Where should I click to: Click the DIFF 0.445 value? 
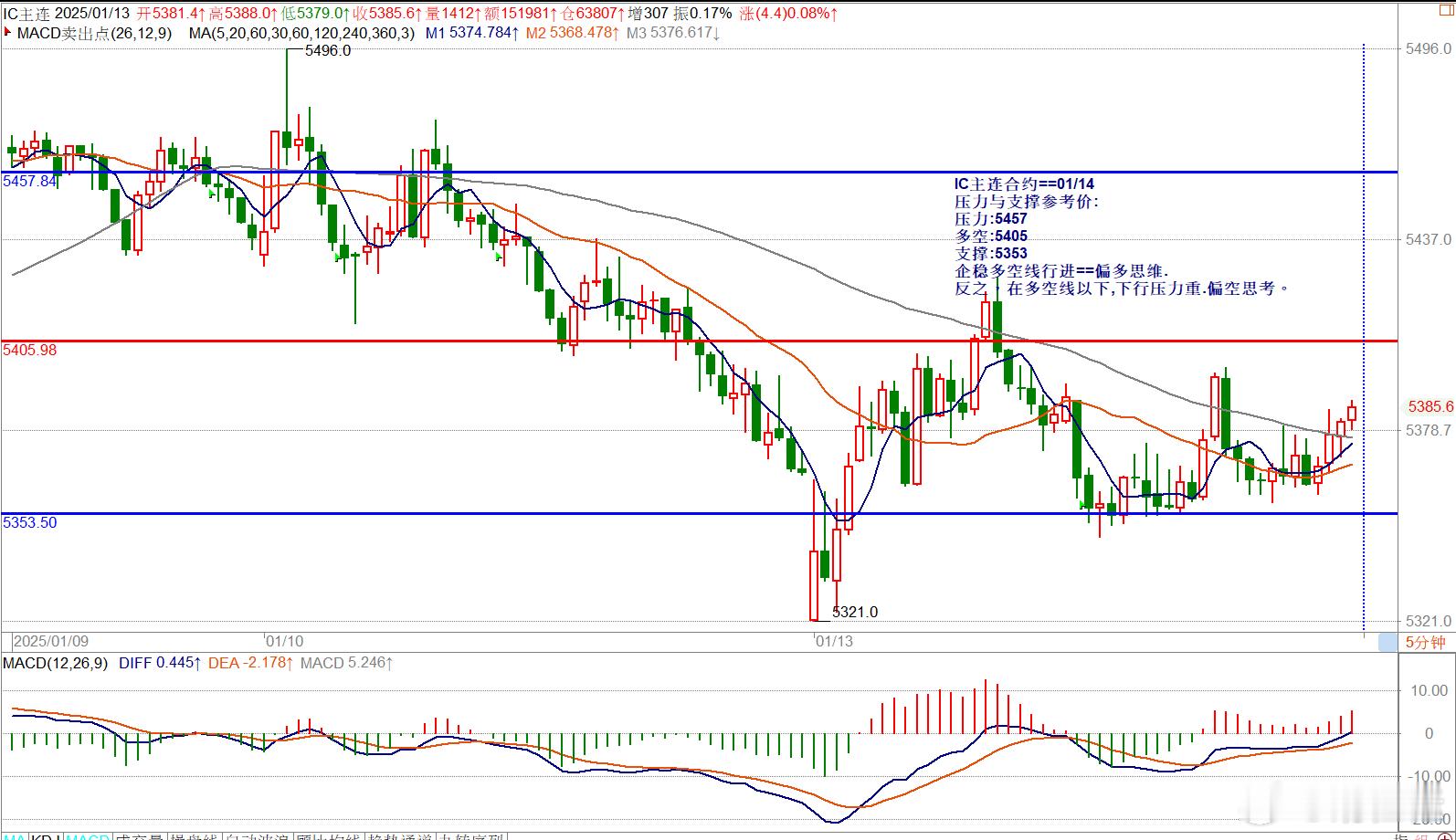pos(159,663)
